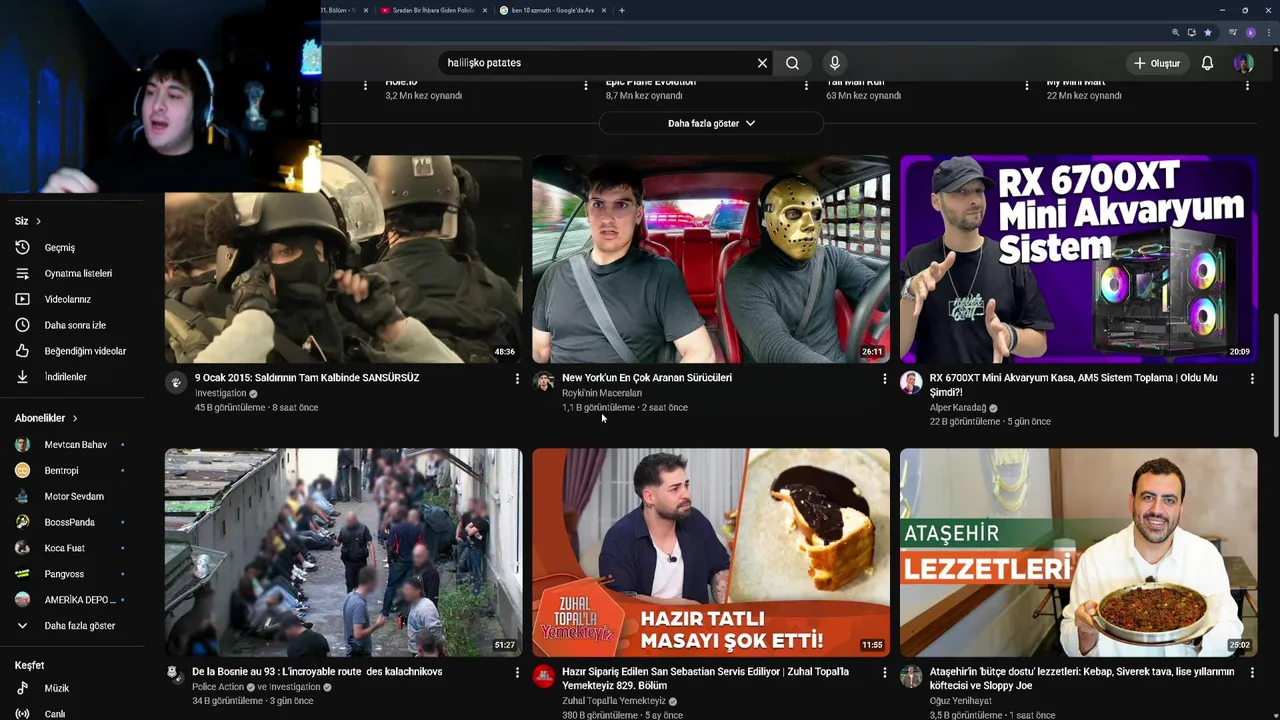Open the HAZIR TATLI MASAYI ŞOK ETTİ thumbnail
Screen dimensions: 1280x720
click(711, 553)
